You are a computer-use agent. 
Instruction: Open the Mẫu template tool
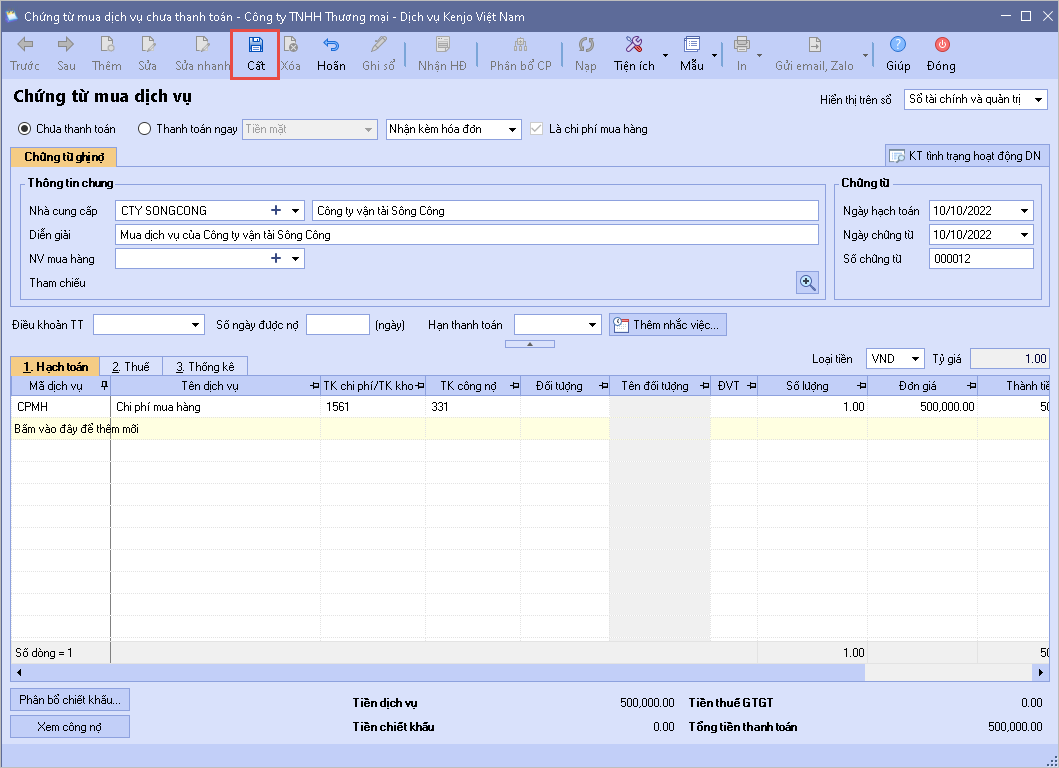pyautogui.click(x=692, y=54)
